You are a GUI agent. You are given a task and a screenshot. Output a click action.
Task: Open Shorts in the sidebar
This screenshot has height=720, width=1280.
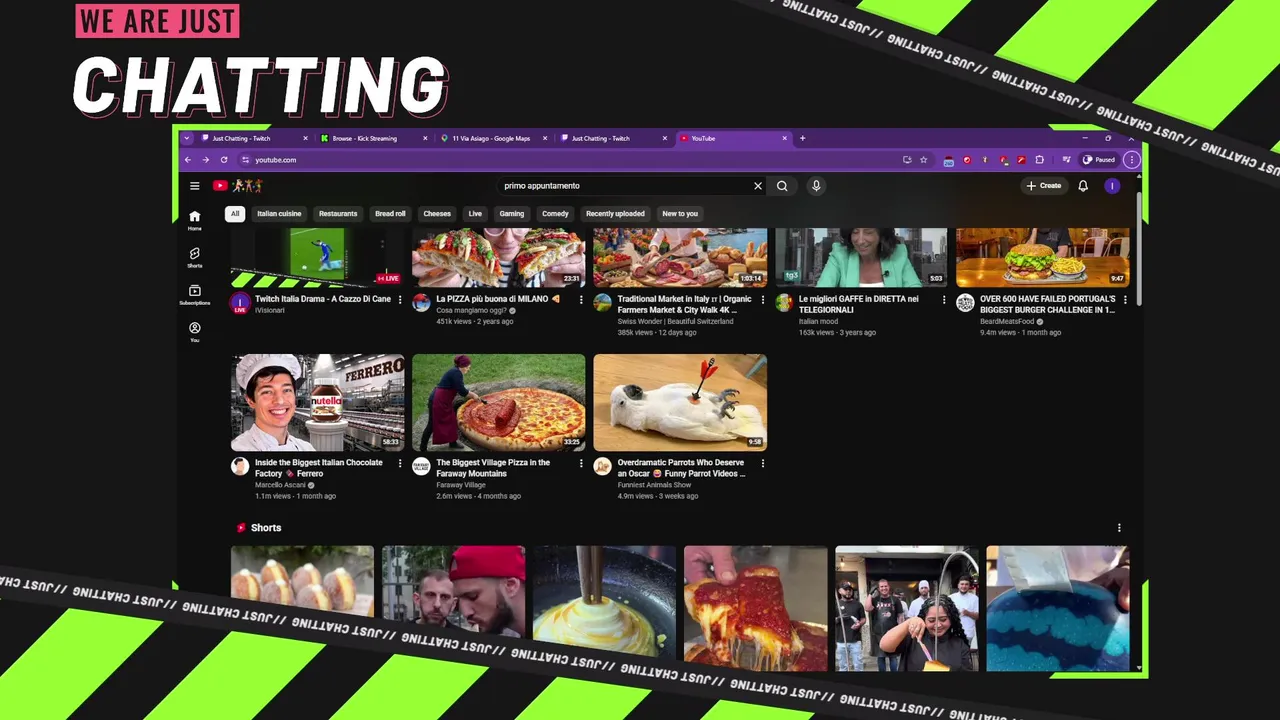point(195,258)
